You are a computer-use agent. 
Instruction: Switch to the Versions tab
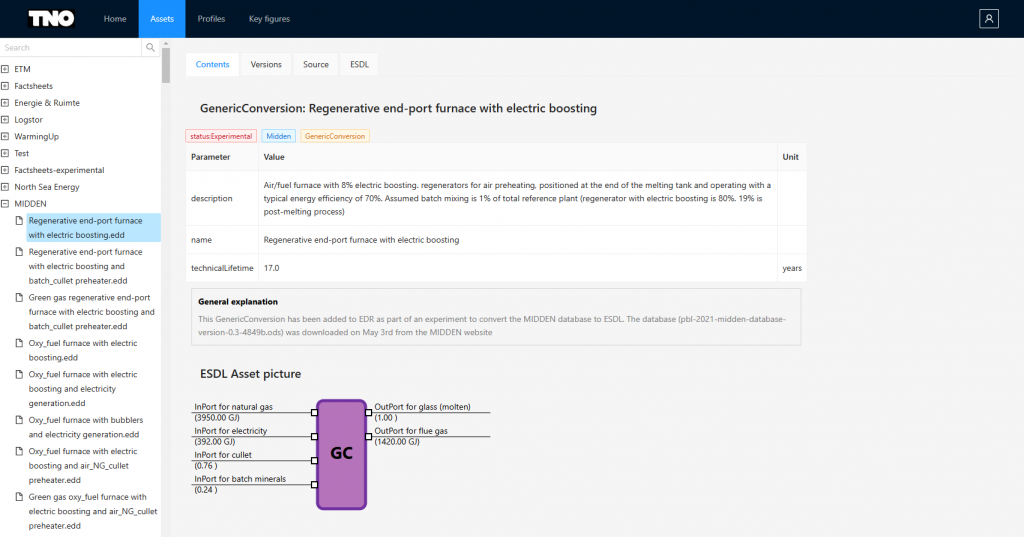point(266,65)
